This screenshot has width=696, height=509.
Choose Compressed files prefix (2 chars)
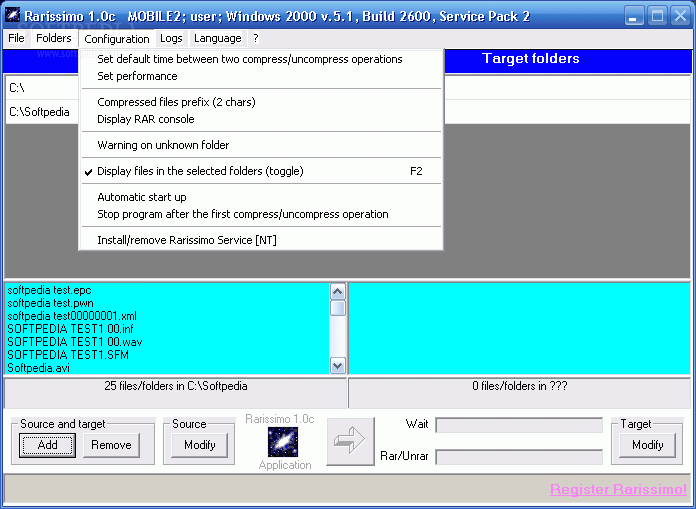261,102
